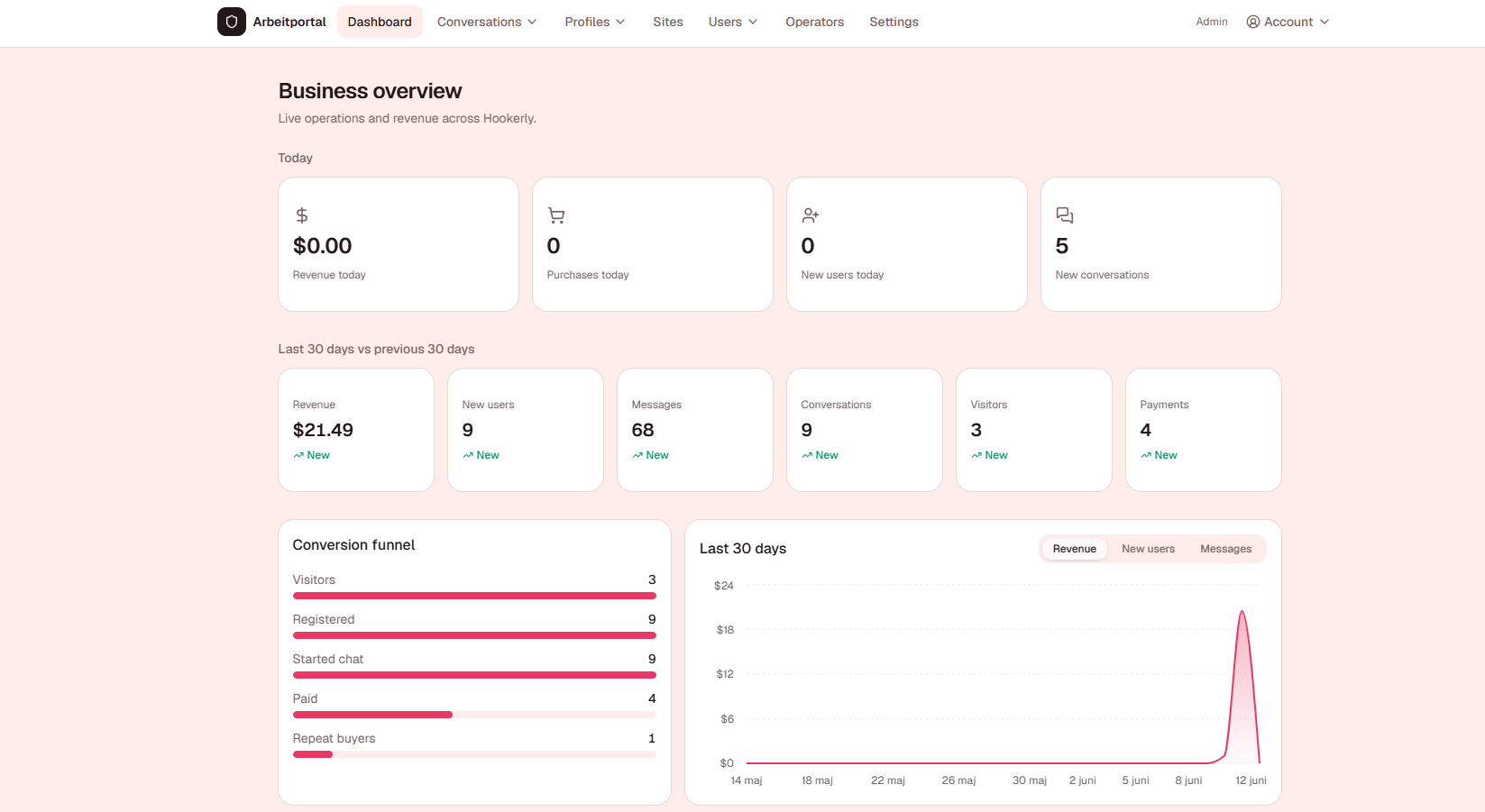Switch chart to Messages tab
Screen dimensions: 1485x812
coord(1225,549)
